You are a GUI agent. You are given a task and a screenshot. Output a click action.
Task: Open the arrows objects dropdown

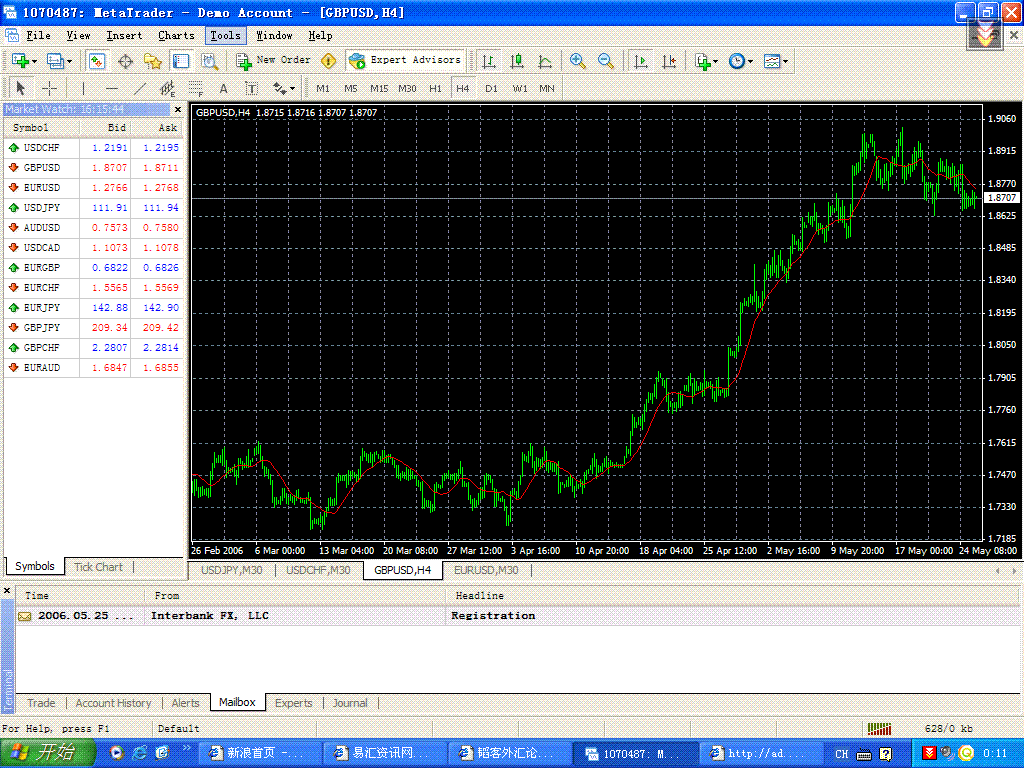pyautogui.click(x=283, y=88)
